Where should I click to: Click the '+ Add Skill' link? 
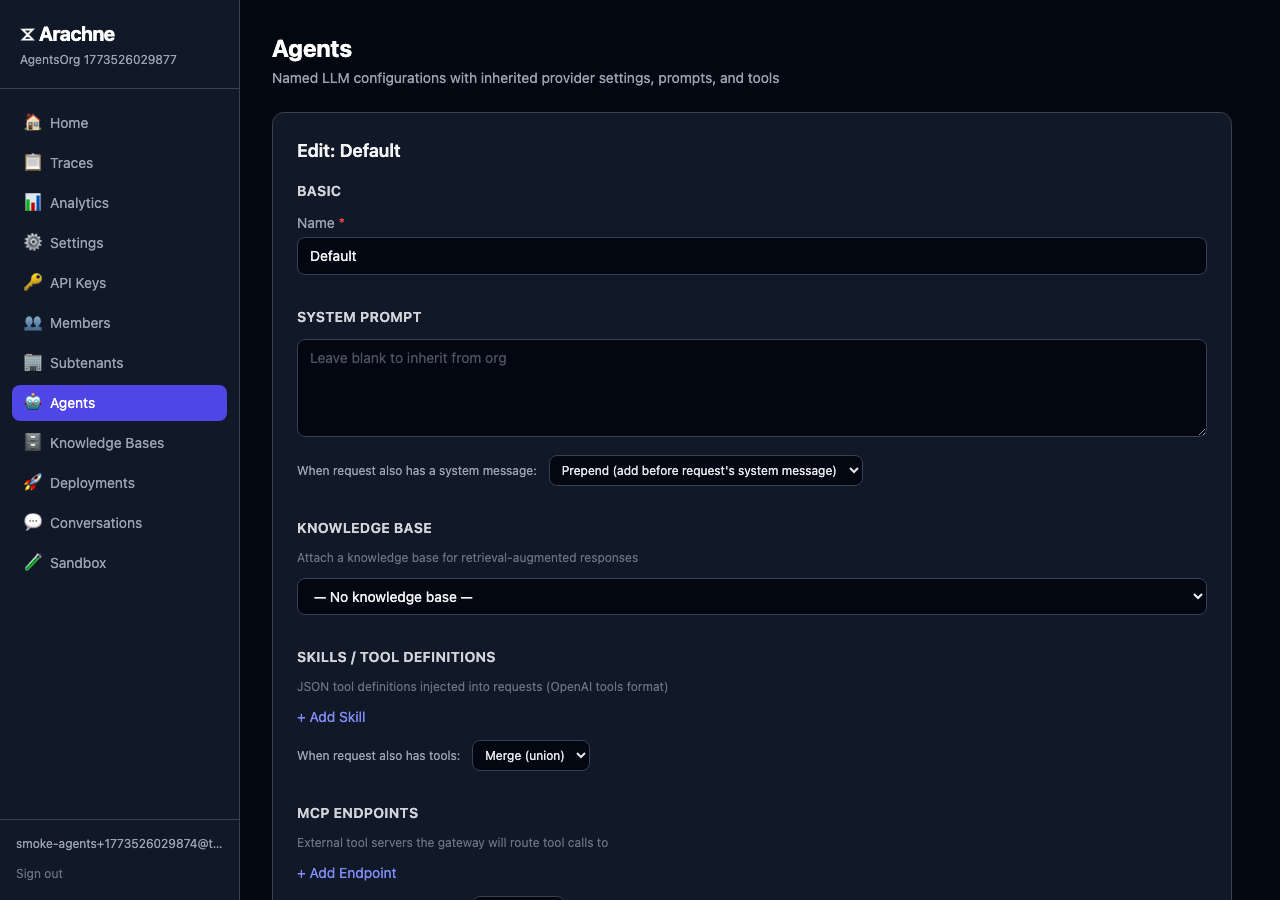(x=331, y=717)
